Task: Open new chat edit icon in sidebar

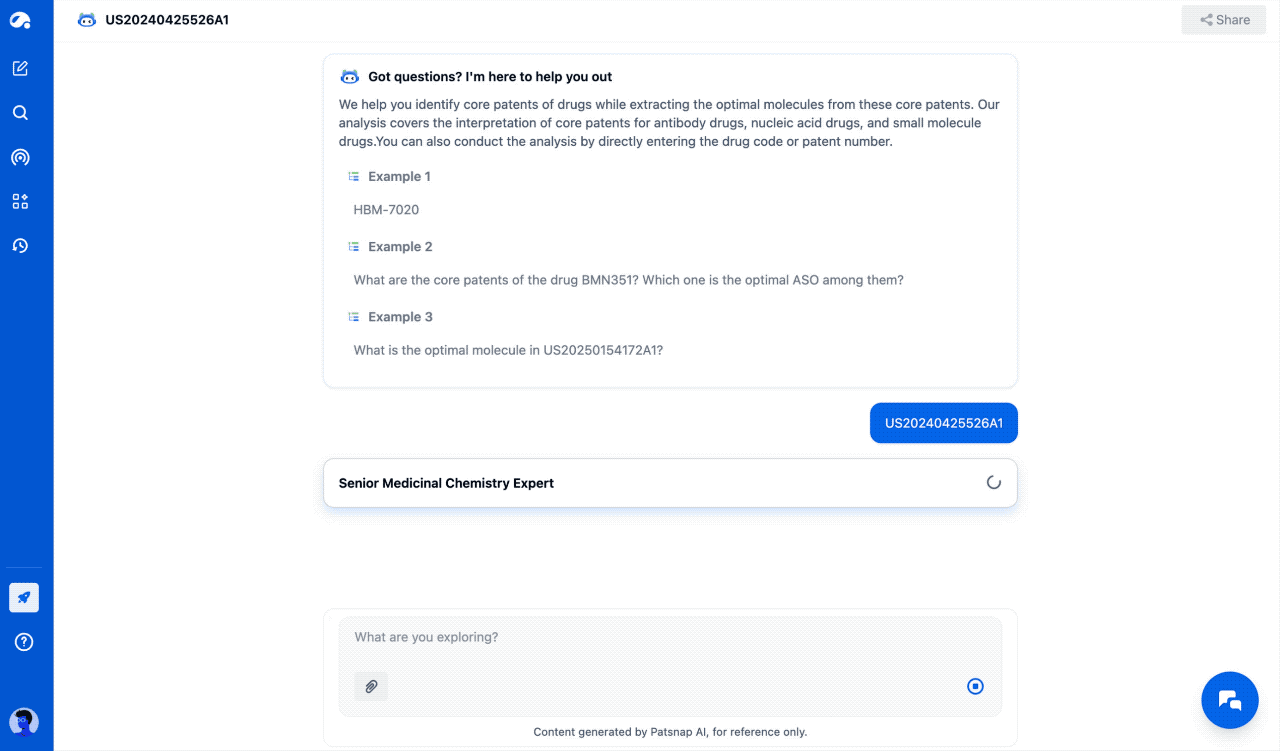Action: pyautogui.click(x=20, y=69)
